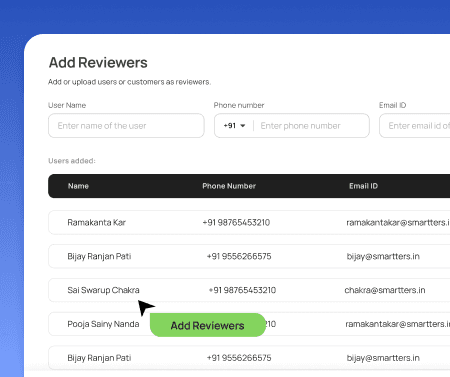Click the chakra@smartters.in email cell

(385, 290)
